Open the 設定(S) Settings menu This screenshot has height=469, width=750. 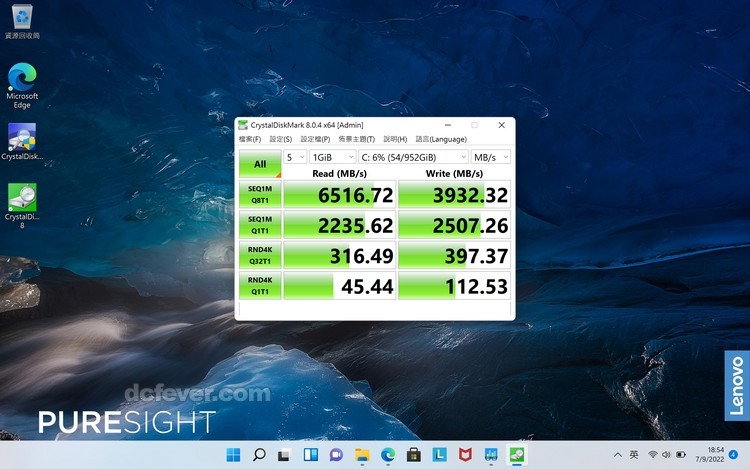click(281, 139)
